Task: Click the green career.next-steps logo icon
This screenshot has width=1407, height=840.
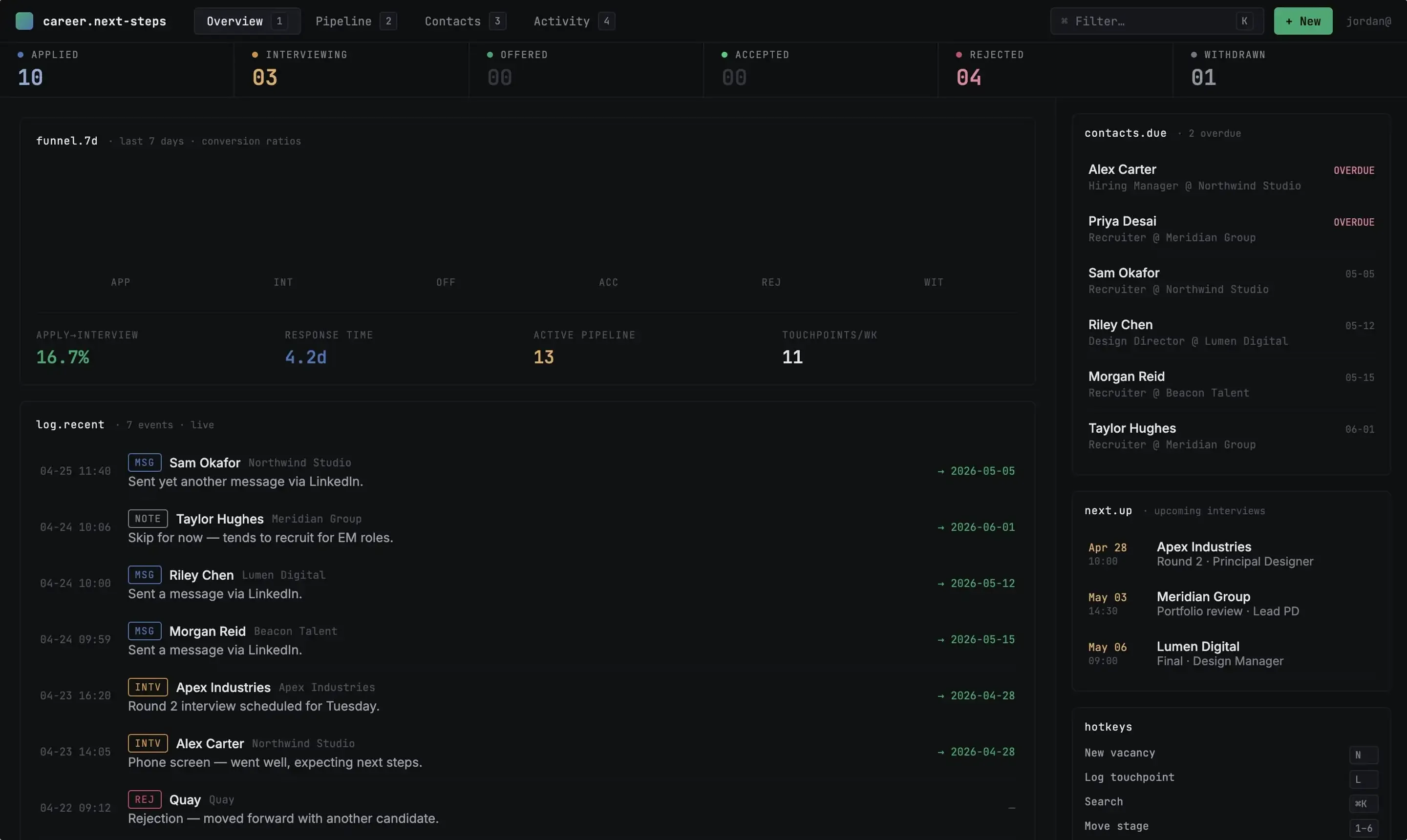Action: [24, 21]
